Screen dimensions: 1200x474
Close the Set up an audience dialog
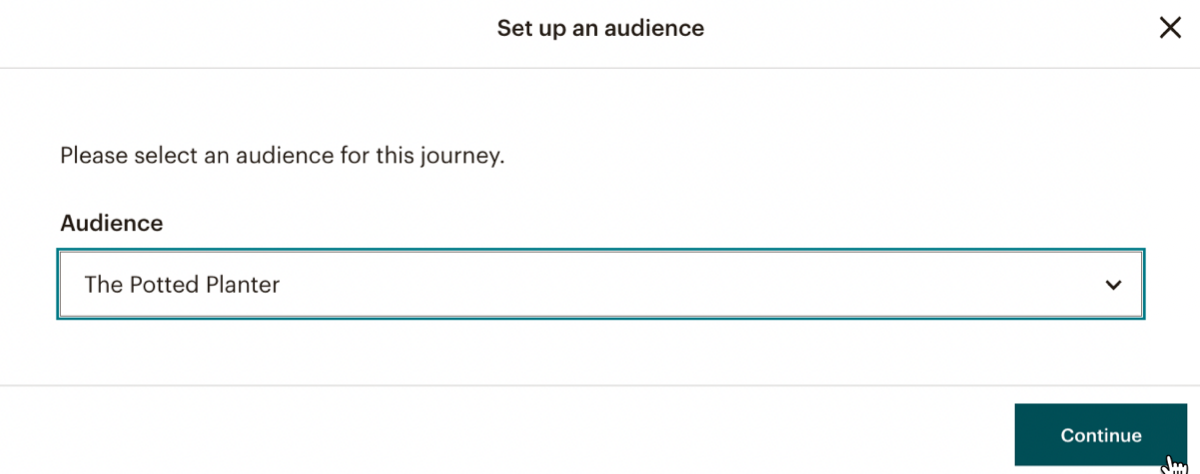1169,28
